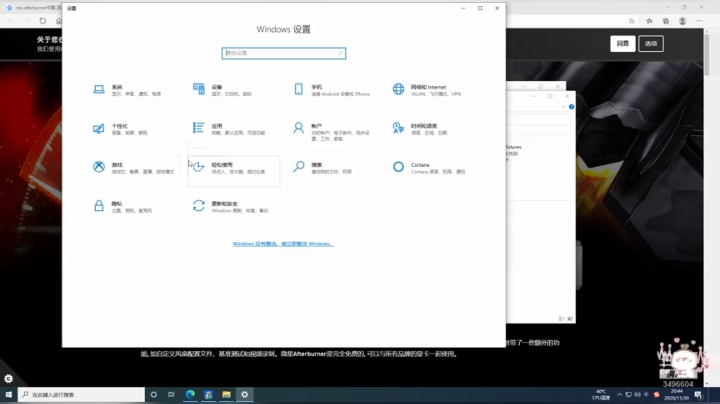The width and height of the screenshot is (720, 404).
Task: Expand hidden system tray icons chevron
Action: [x=619, y=395]
